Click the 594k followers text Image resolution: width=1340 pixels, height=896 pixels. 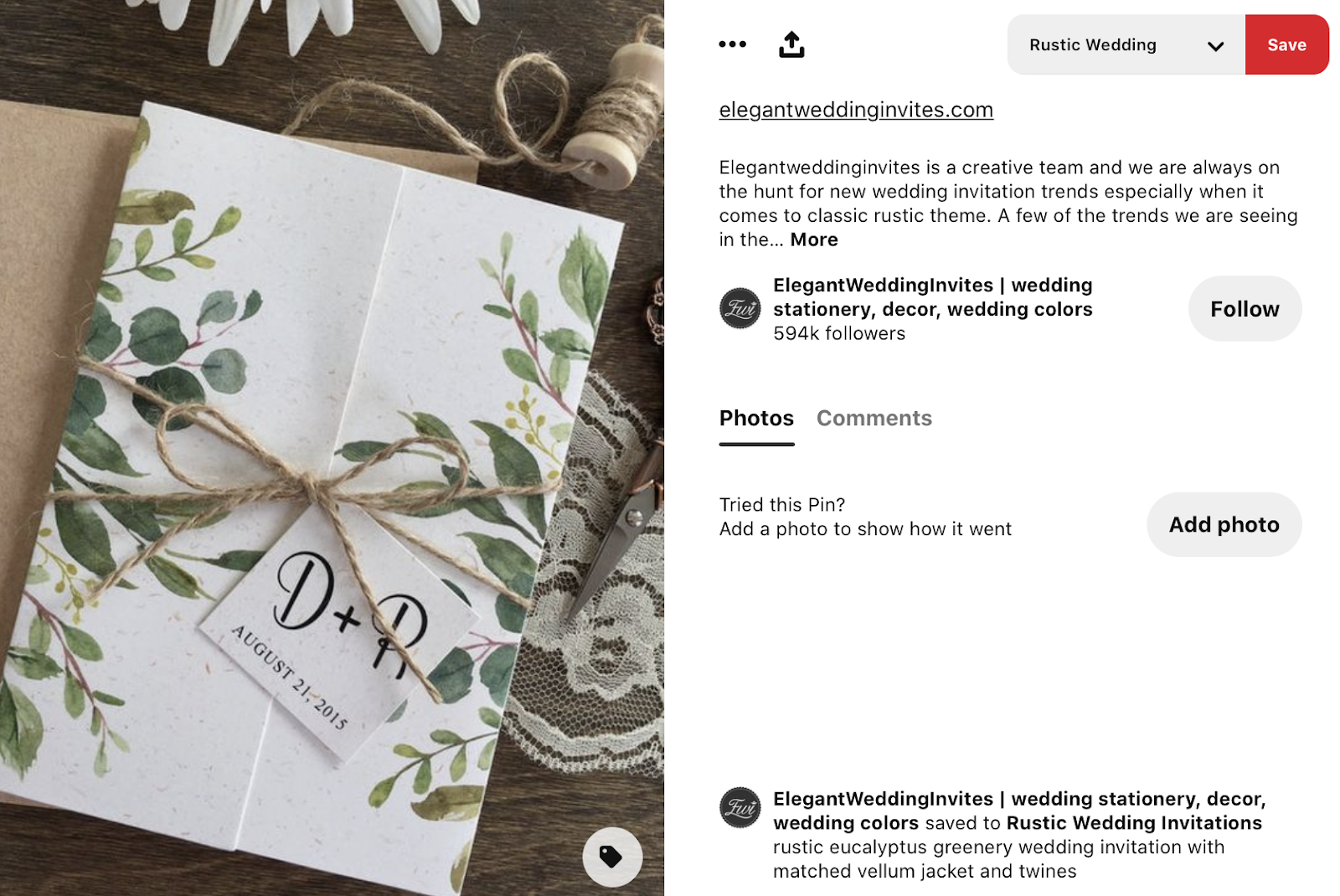pos(839,333)
